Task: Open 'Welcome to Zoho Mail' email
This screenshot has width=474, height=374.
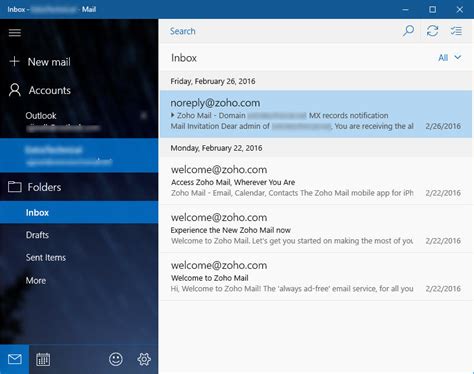Action: 316,277
